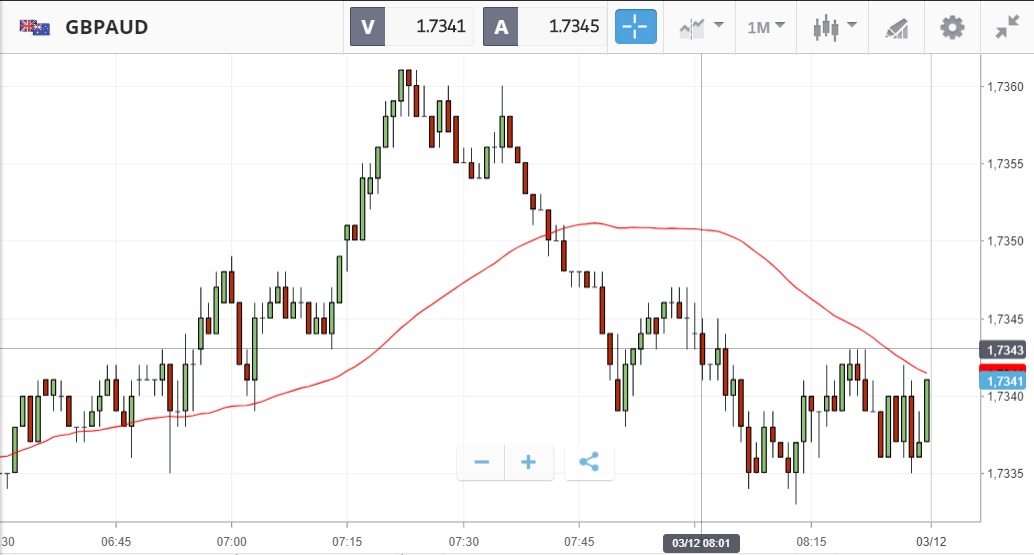Click the blue 1,7341 current price tag

pyautogui.click(x=1002, y=382)
